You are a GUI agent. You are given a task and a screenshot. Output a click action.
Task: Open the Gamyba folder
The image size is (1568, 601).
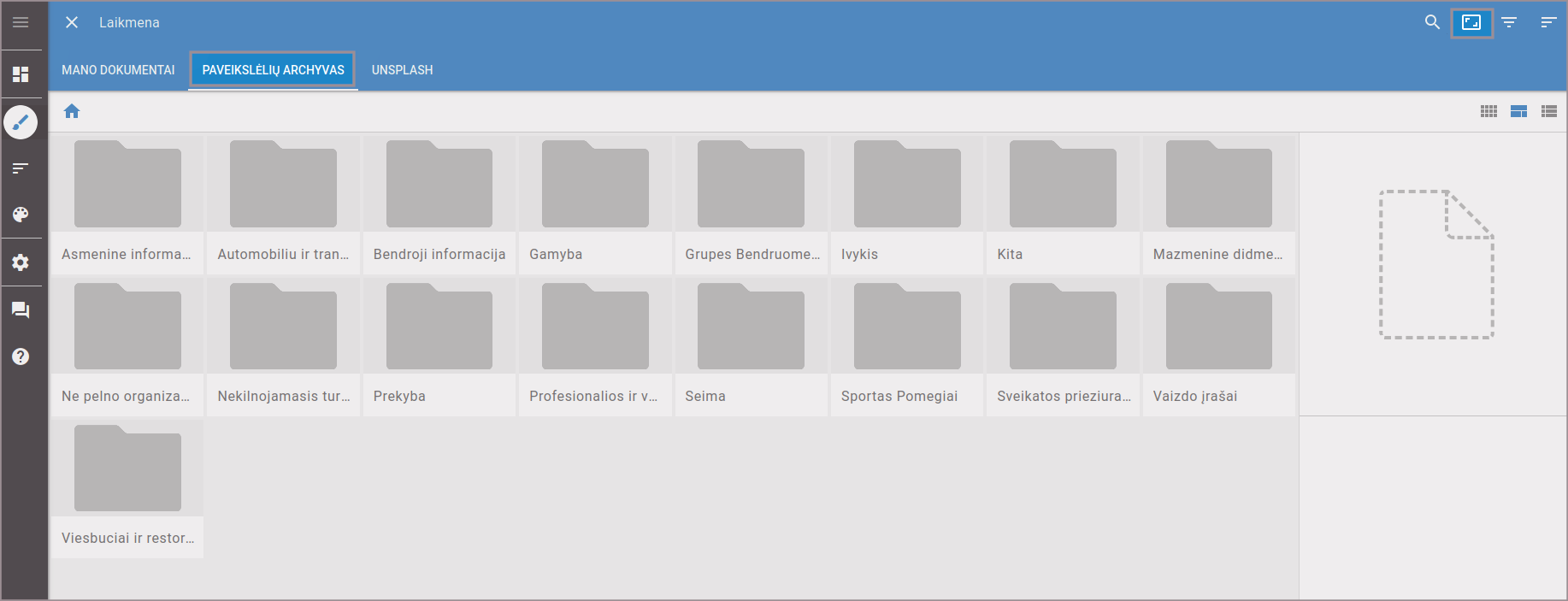click(x=595, y=205)
